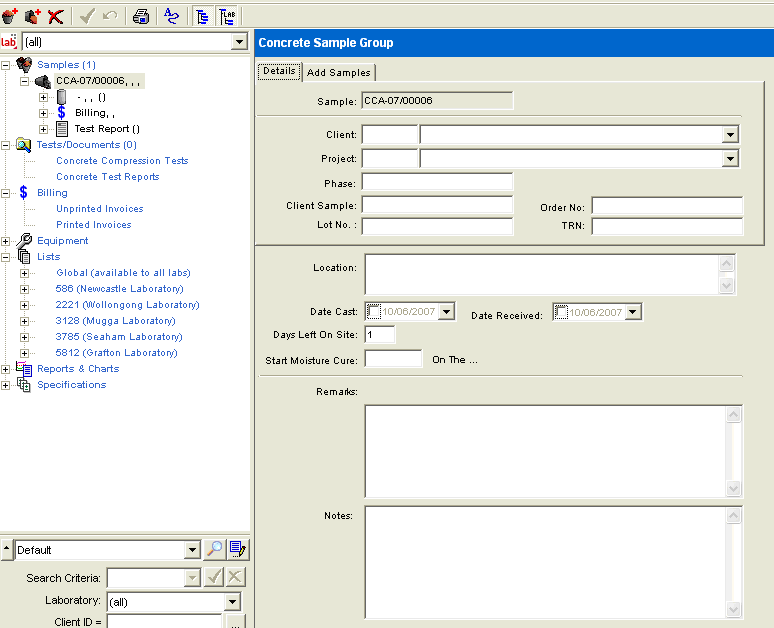Open Unprinted Invoices in Billing
774x628 pixels.
click(99, 209)
